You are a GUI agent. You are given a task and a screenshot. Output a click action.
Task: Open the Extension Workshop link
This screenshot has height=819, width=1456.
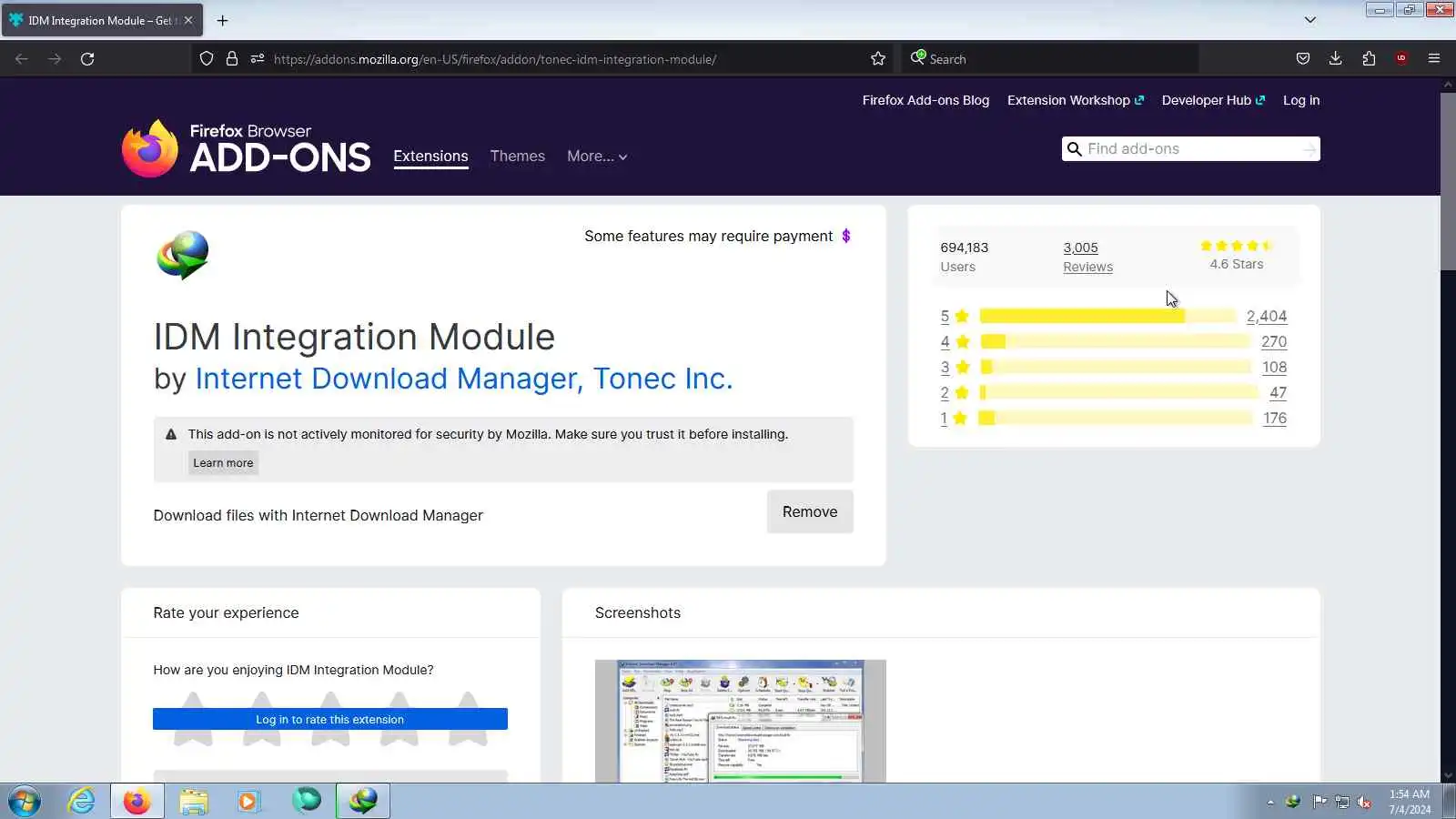tap(1076, 100)
